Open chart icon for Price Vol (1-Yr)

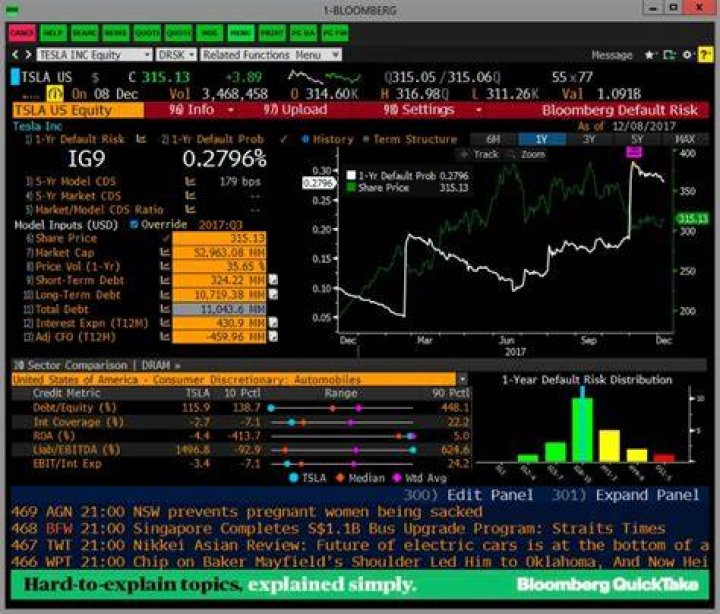coord(165,266)
